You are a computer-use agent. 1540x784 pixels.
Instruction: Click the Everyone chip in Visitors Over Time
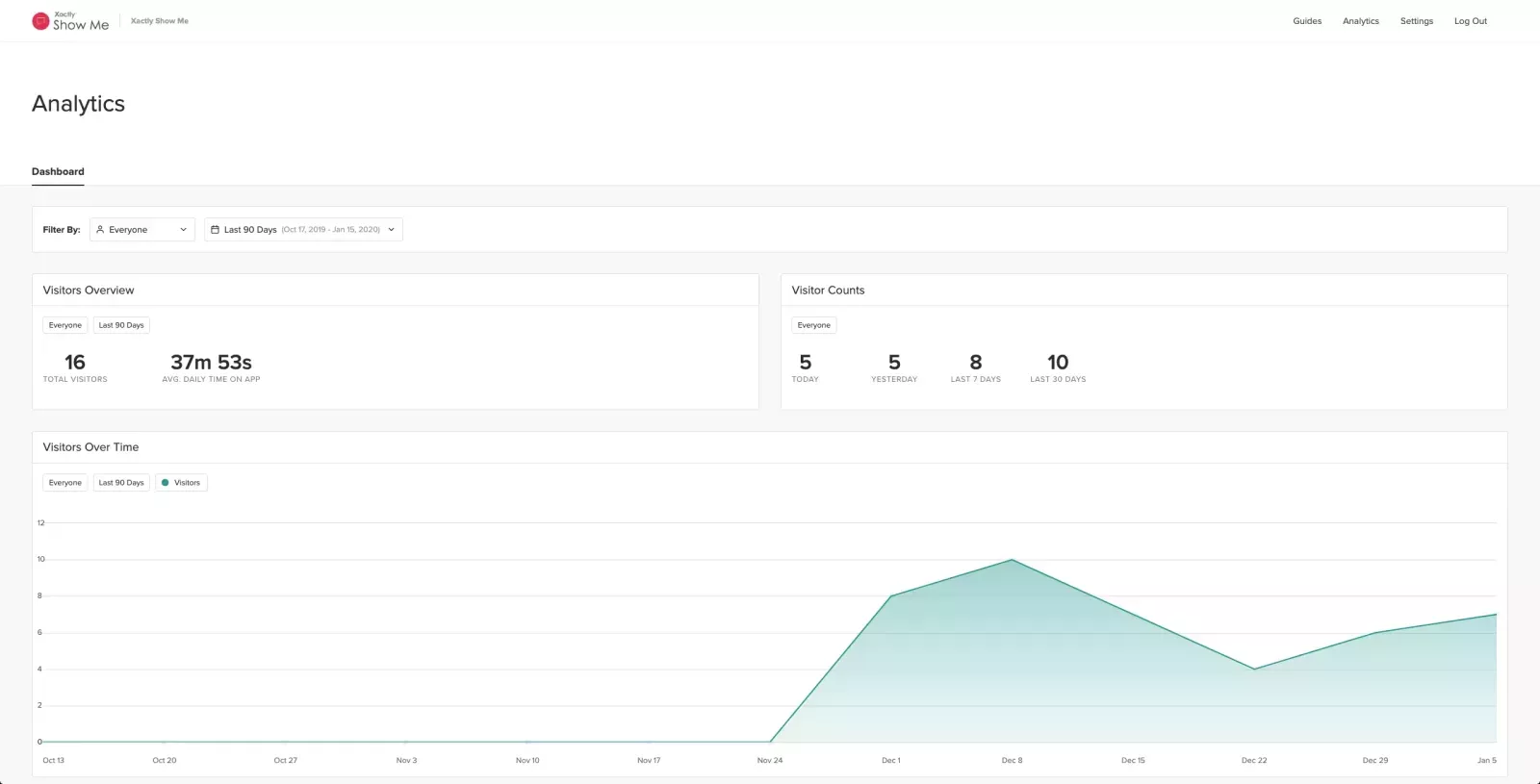65,483
